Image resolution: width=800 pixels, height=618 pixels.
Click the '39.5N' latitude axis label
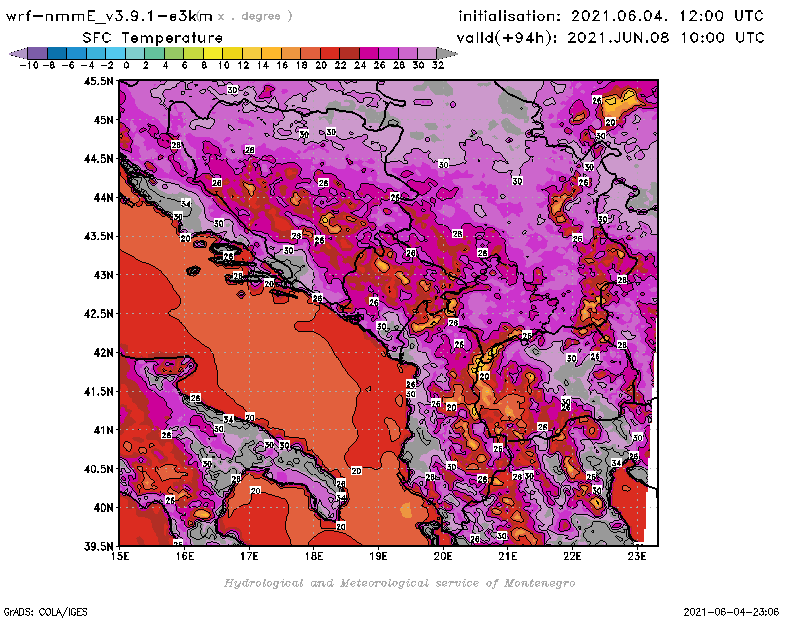click(98, 547)
